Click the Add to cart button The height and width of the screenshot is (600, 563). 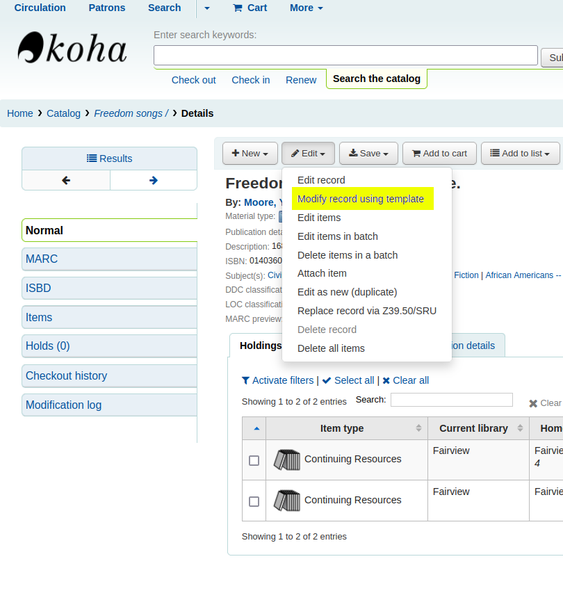(x=439, y=153)
